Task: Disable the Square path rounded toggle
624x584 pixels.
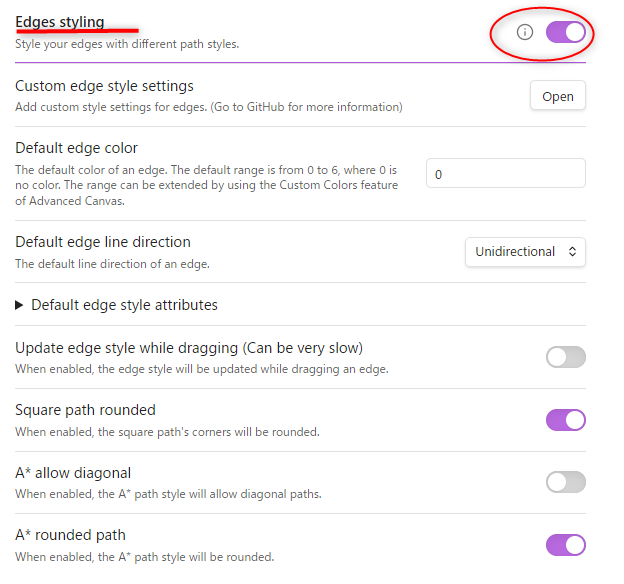Action: click(x=565, y=420)
